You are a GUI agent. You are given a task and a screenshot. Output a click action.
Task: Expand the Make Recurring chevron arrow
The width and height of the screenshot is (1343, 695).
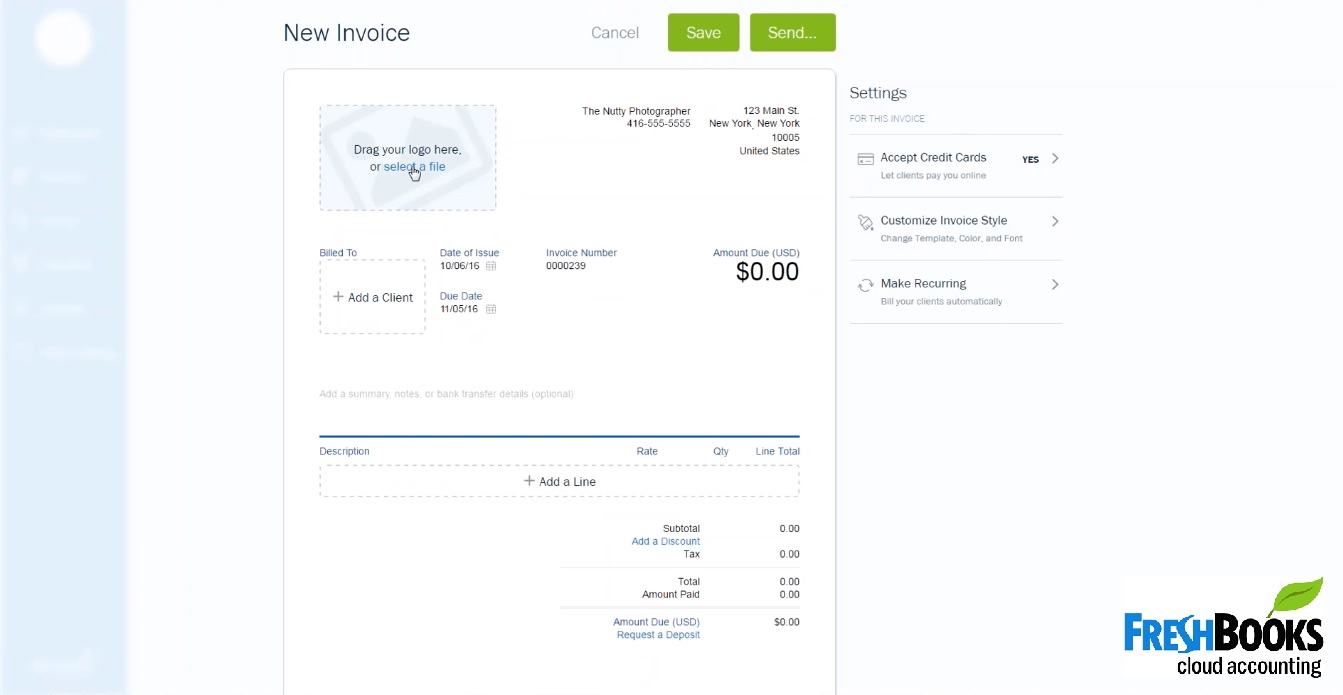tap(1055, 284)
